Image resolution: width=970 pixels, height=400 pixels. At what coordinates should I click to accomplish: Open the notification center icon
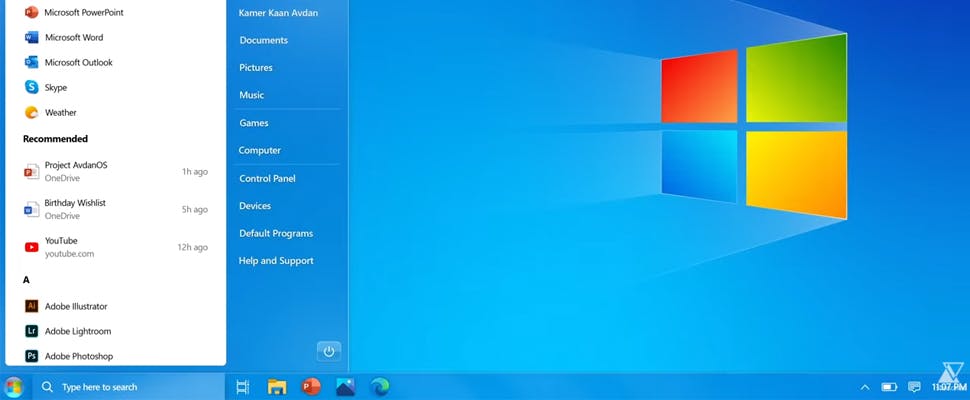point(914,388)
